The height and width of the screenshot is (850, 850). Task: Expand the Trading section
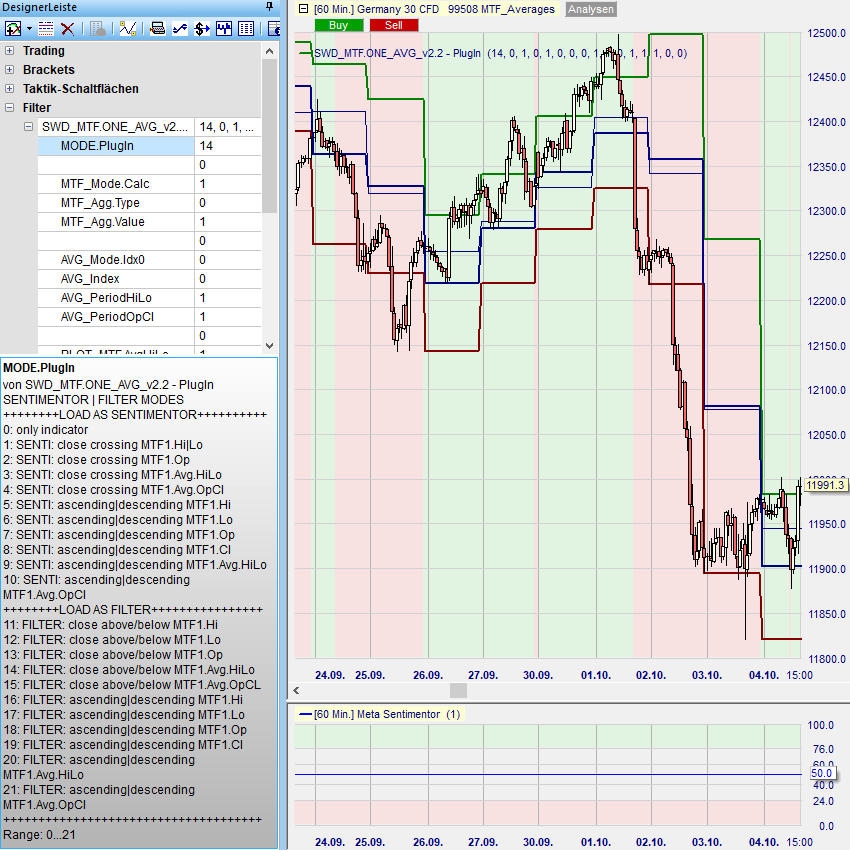tap(9, 50)
